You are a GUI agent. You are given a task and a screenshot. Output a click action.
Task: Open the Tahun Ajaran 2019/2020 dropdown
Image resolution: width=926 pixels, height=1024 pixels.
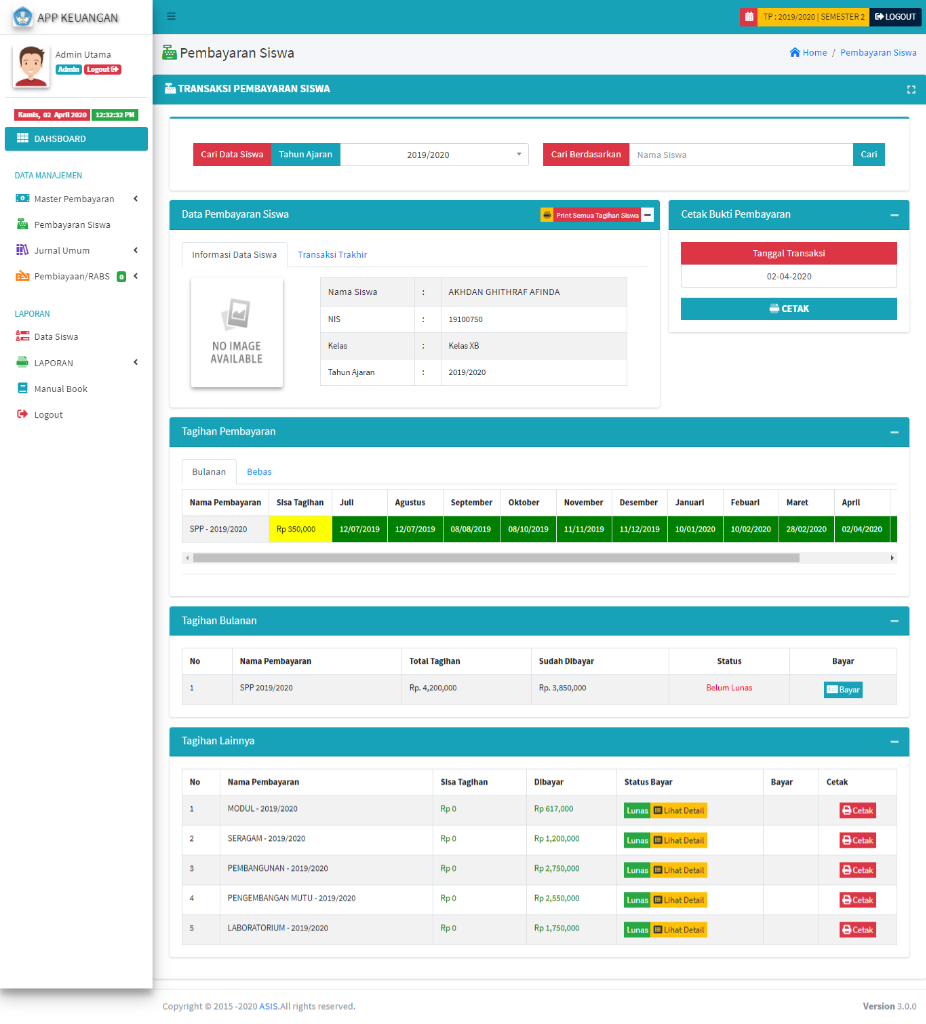tap(435, 155)
